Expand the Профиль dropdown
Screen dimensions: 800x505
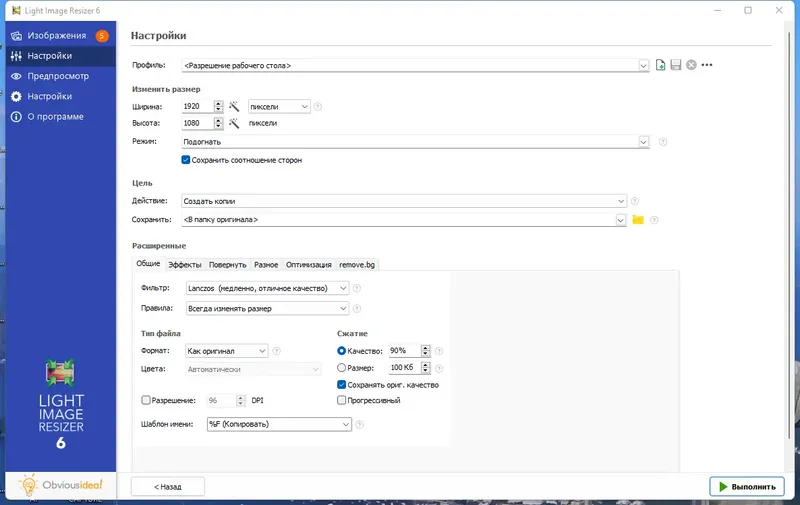[x=643, y=65]
